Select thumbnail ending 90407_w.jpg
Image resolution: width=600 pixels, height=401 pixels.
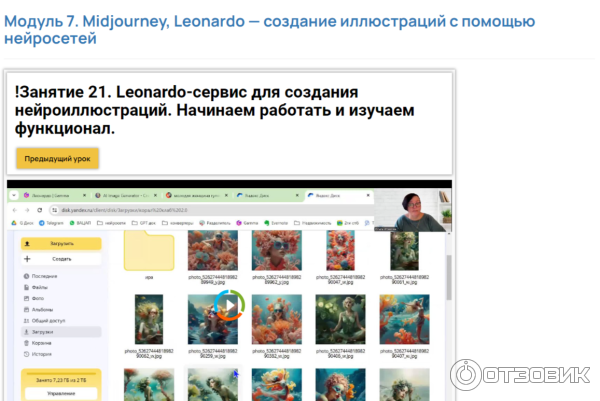pyautogui.click(x=404, y=319)
